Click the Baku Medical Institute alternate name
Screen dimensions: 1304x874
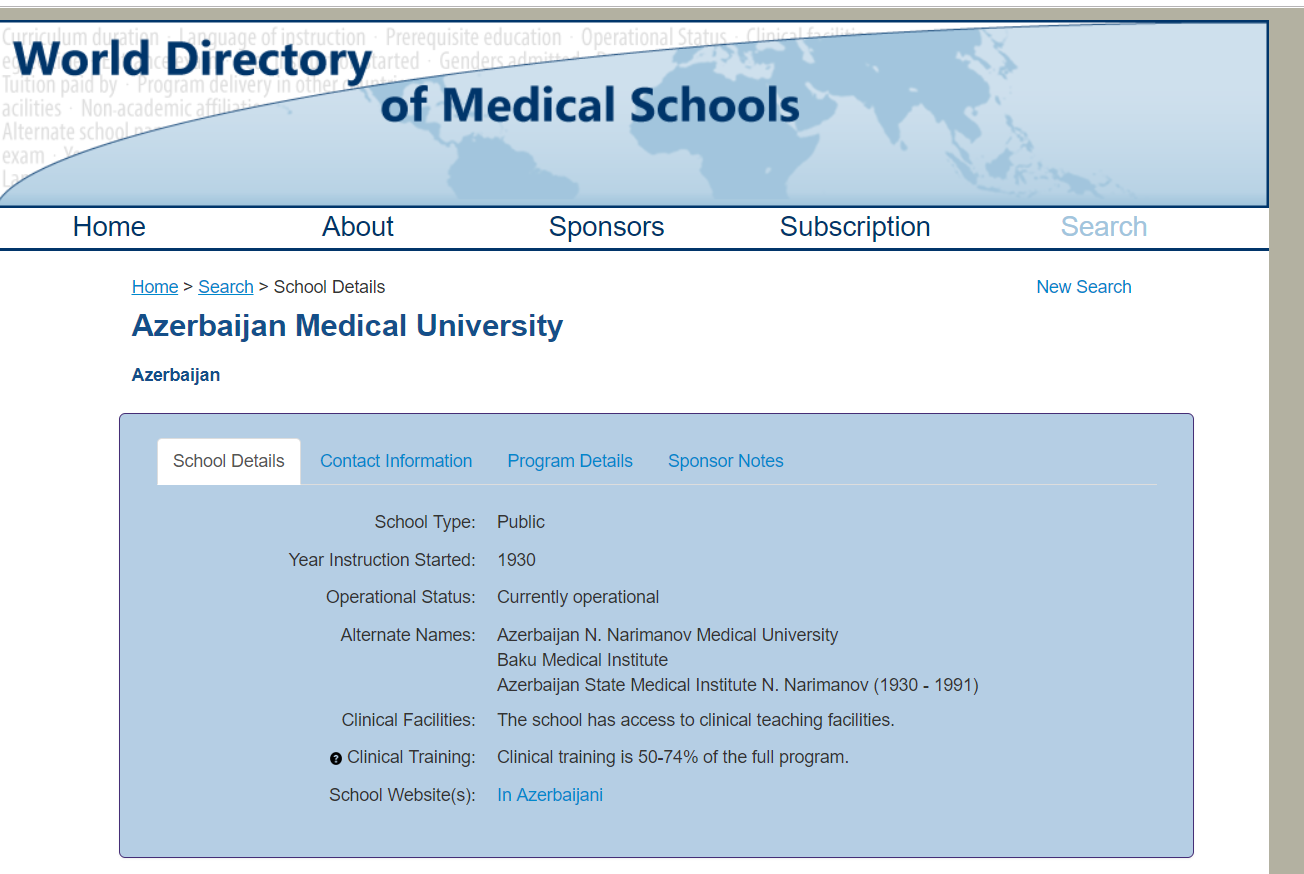pos(582,660)
